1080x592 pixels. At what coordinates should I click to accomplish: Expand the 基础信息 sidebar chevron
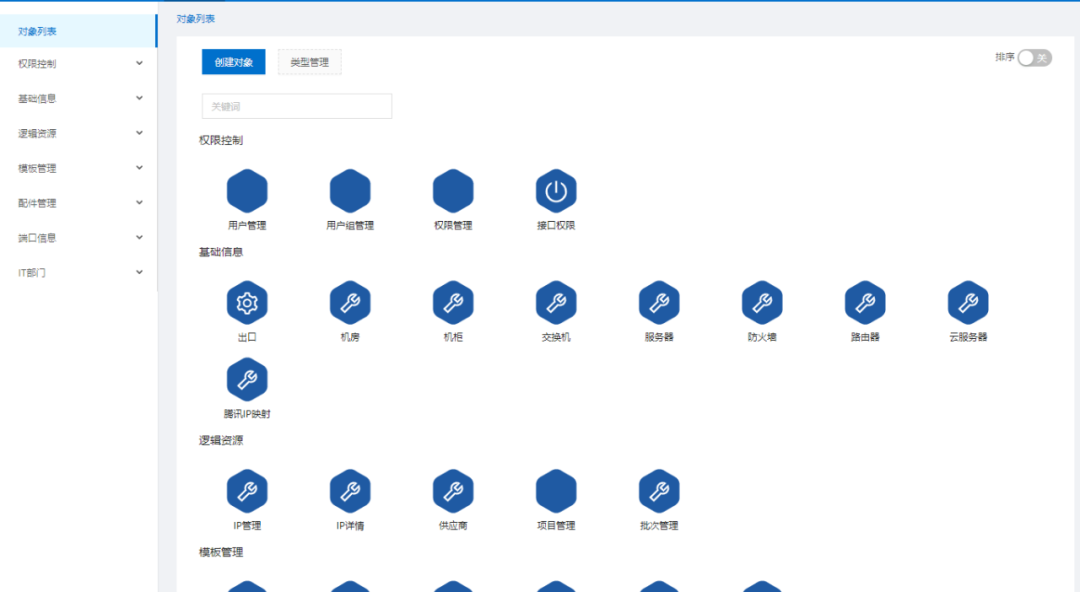(x=139, y=98)
